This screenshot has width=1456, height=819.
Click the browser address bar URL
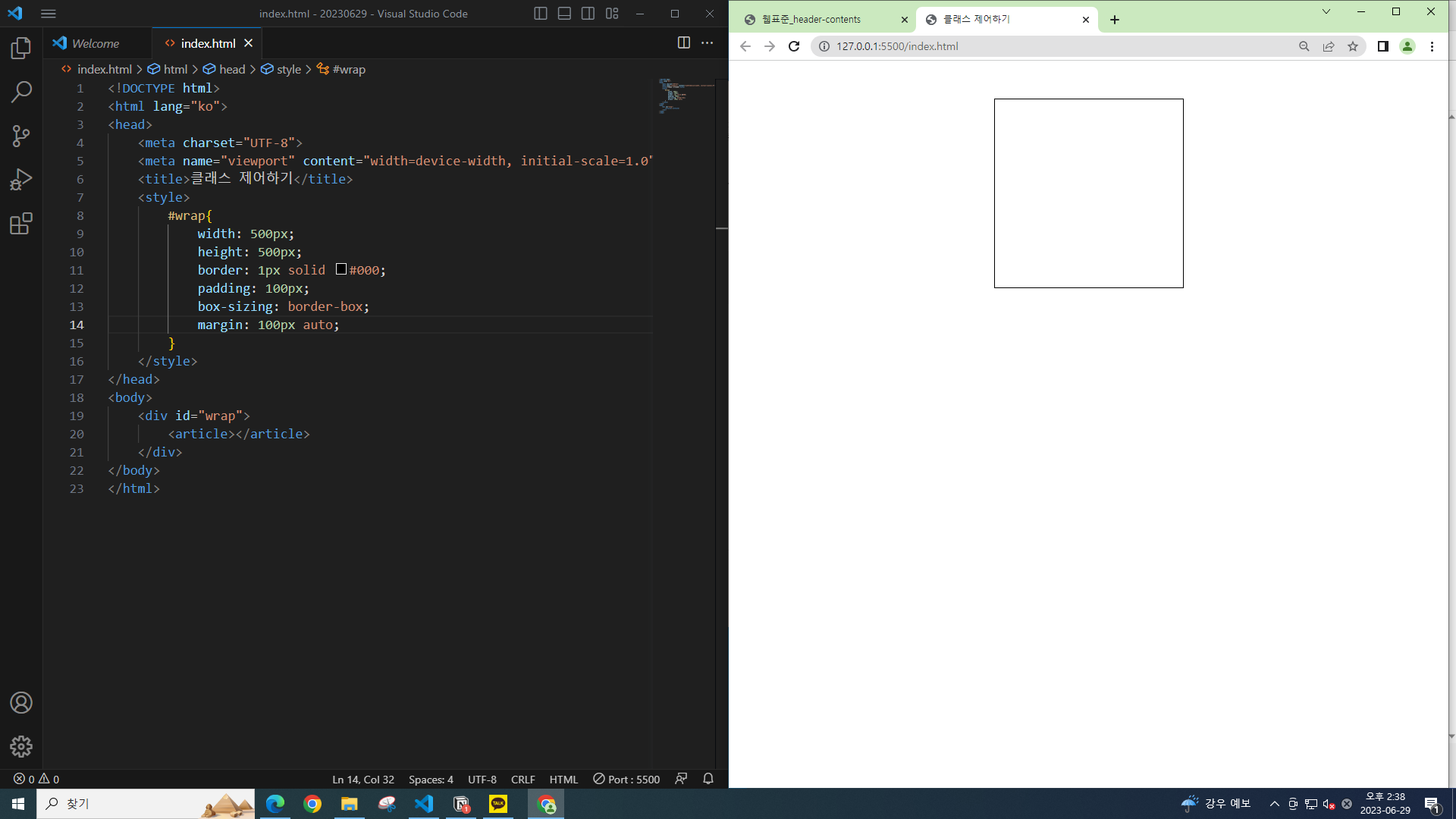(897, 46)
